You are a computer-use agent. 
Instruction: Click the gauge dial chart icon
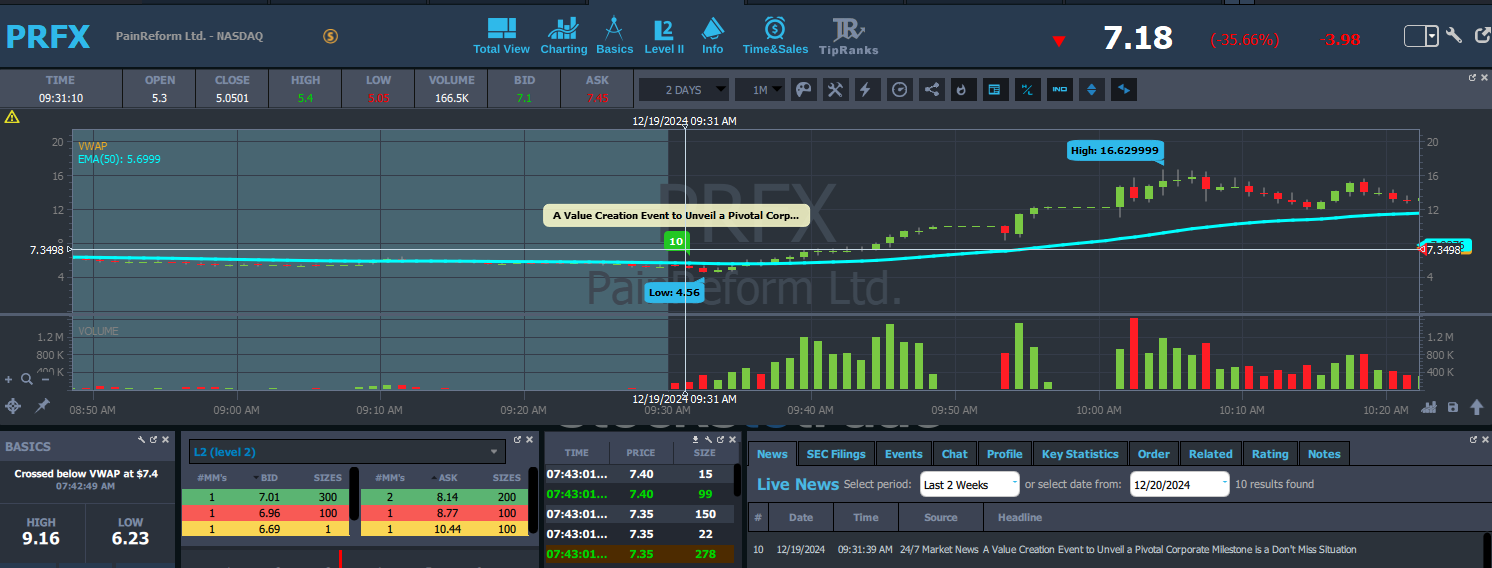click(899, 90)
